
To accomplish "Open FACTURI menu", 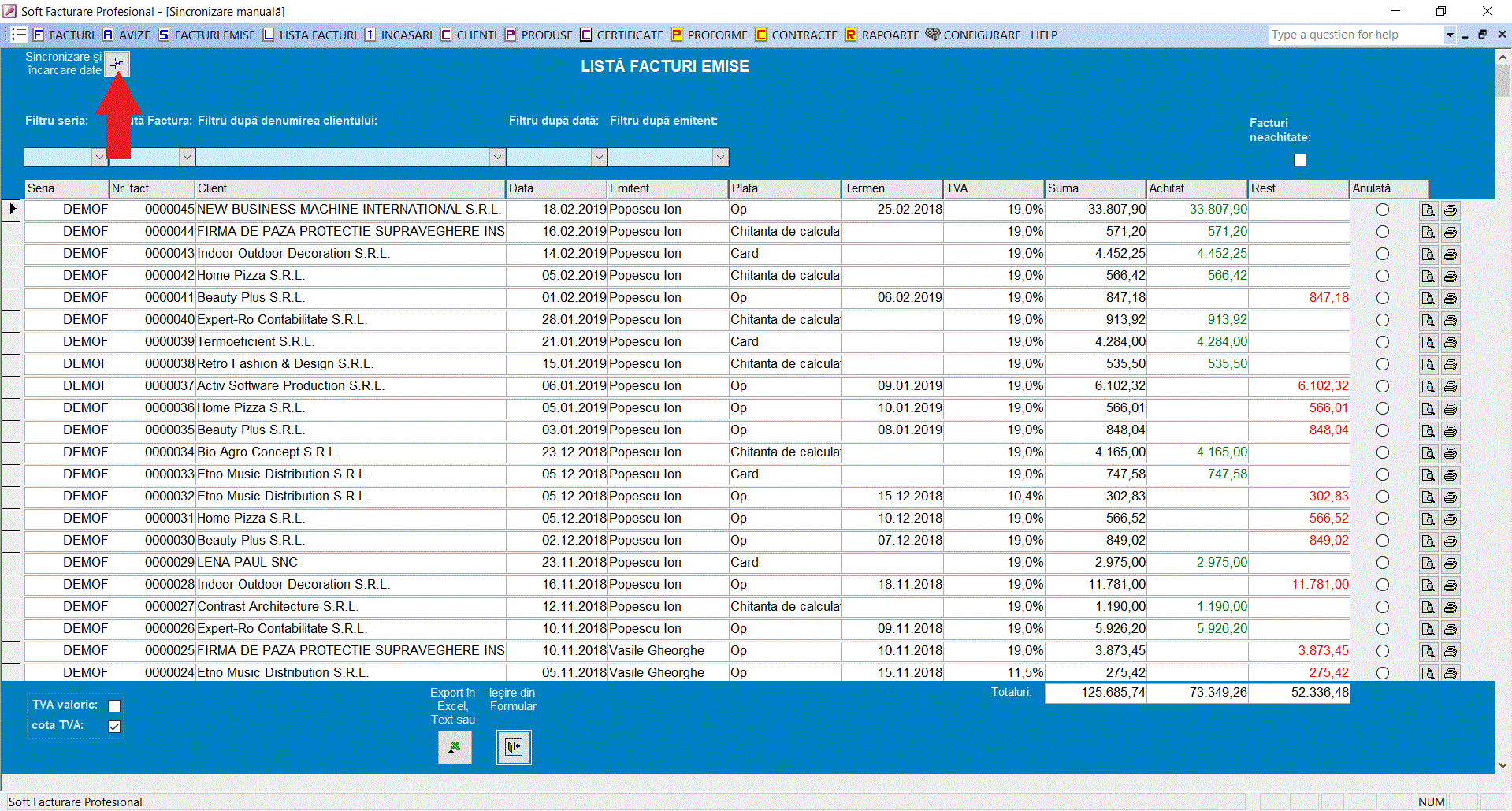I will (x=63, y=35).
